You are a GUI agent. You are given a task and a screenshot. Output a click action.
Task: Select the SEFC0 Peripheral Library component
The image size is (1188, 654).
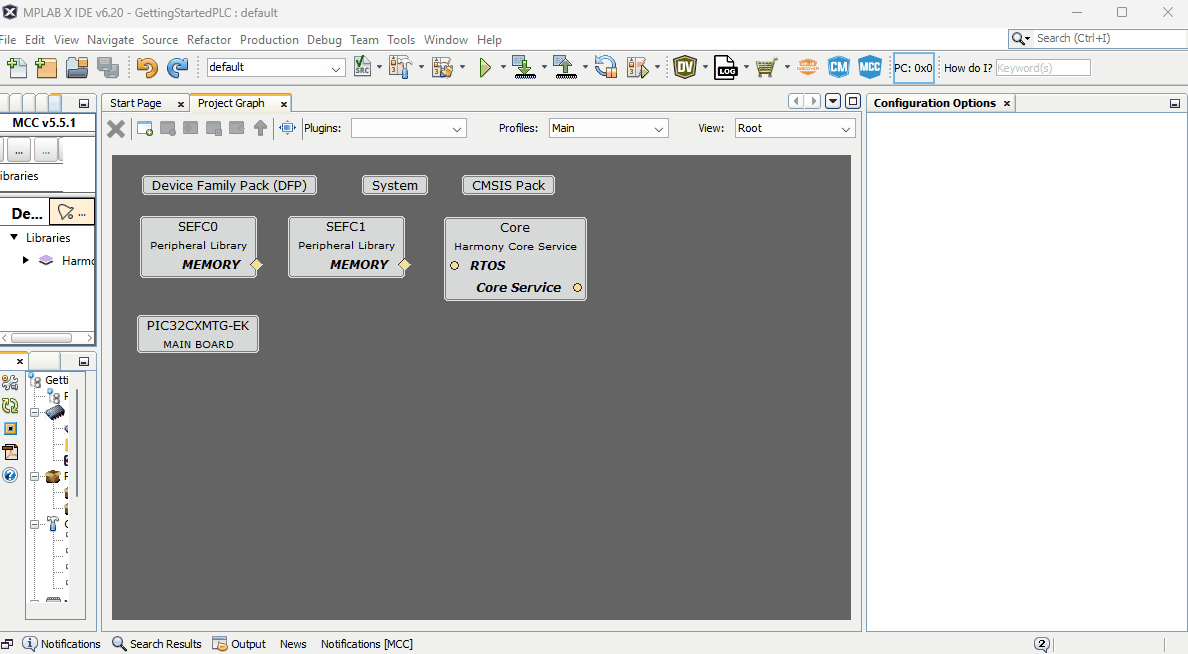tap(199, 246)
